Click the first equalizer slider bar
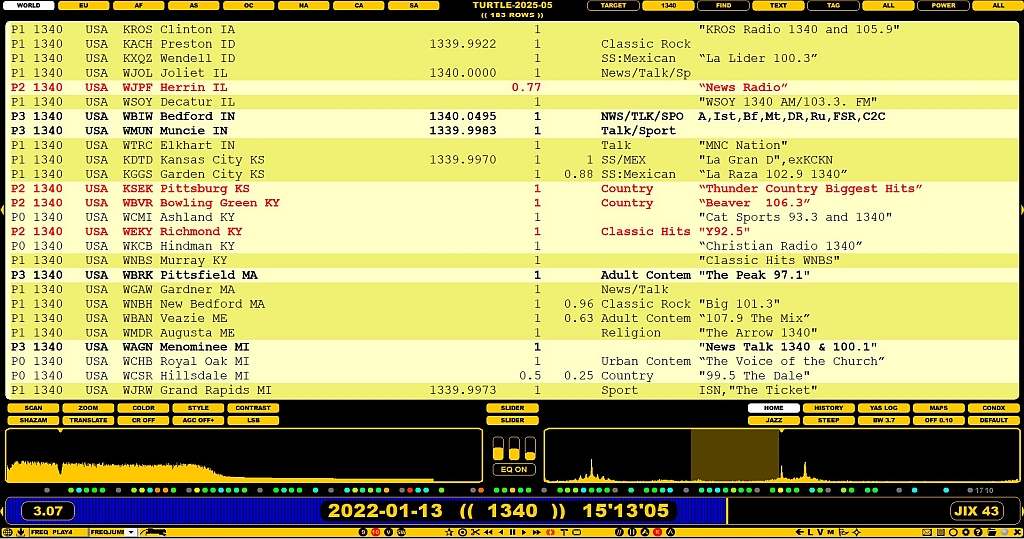 498,448
